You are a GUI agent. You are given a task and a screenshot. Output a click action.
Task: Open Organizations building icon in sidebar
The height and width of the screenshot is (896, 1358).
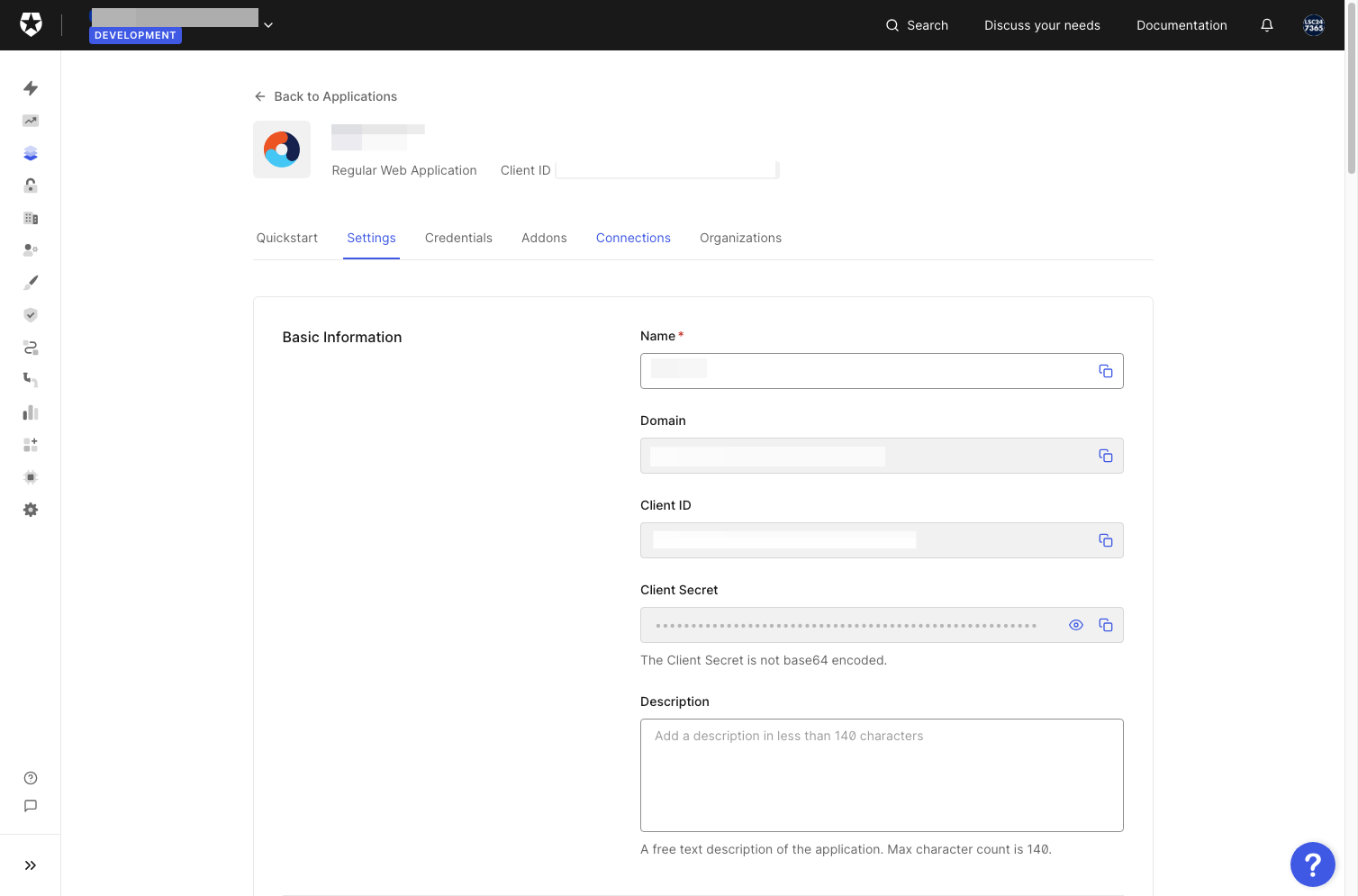click(x=31, y=218)
